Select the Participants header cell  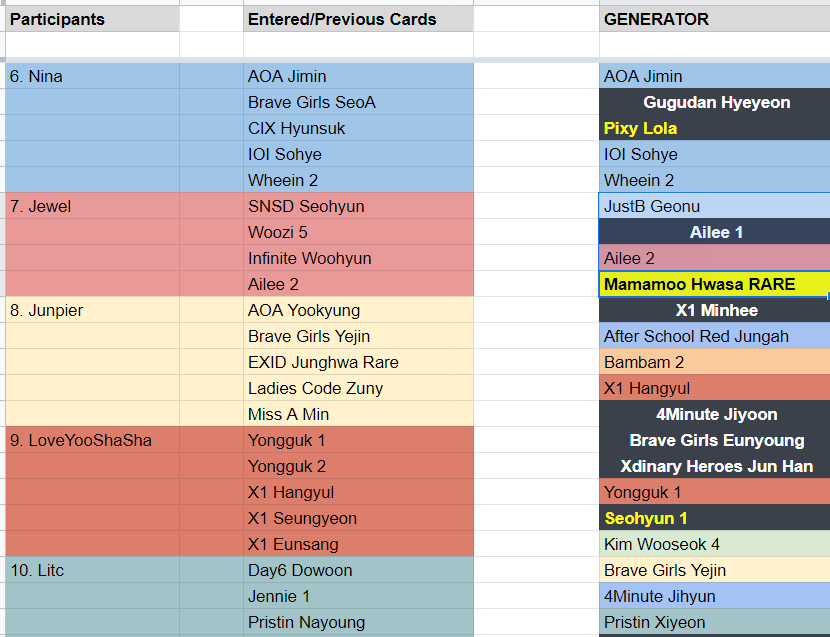pos(93,19)
